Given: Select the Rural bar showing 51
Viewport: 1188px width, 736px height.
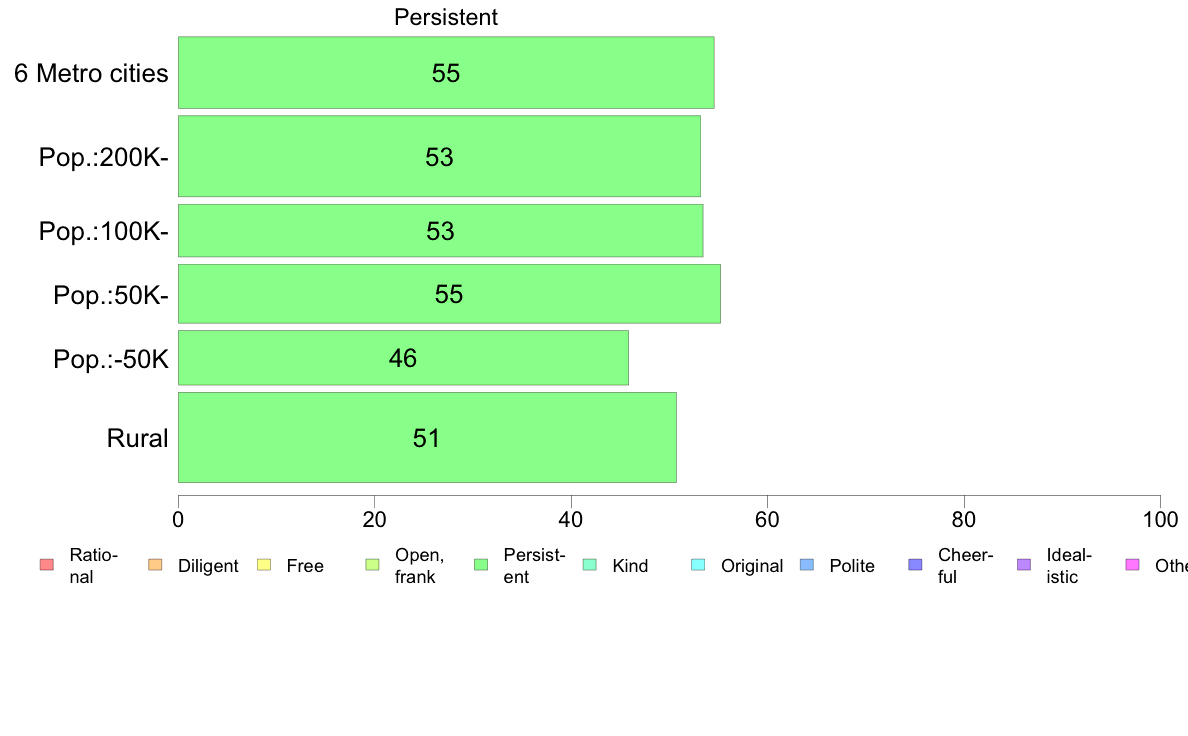Looking at the screenshot, I should pos(427,437).
